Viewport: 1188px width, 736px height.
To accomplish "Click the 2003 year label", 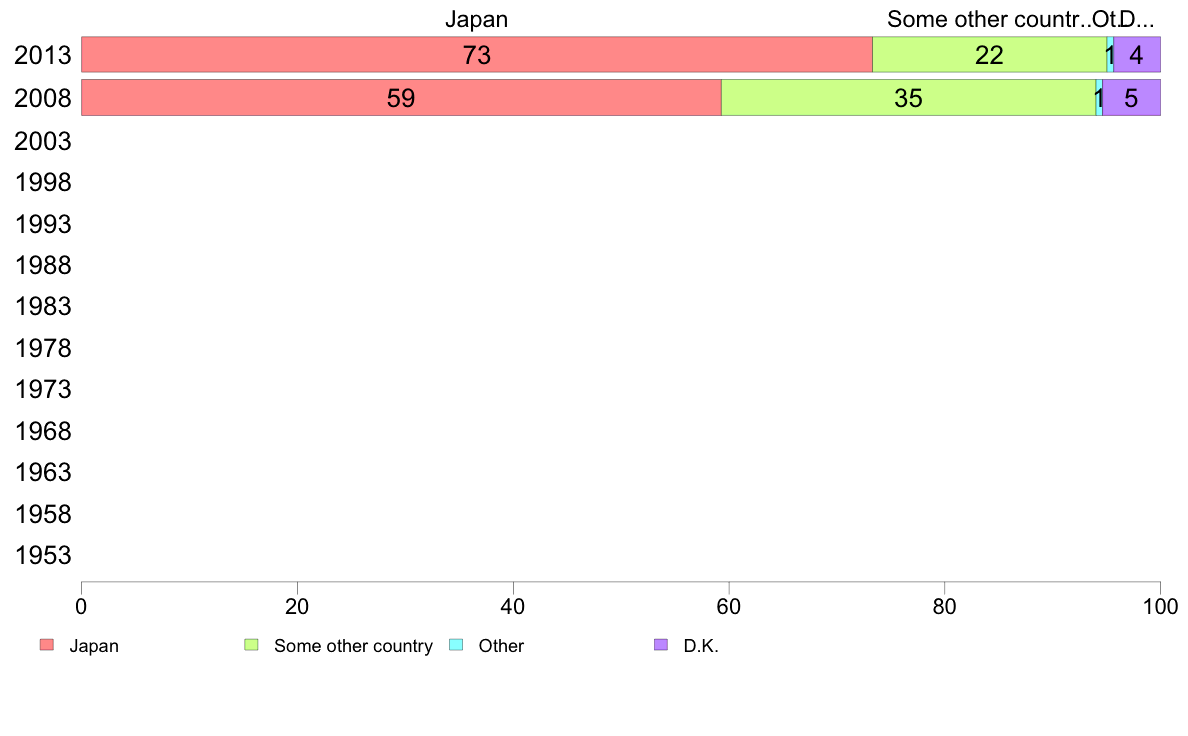I will point(42,142).
